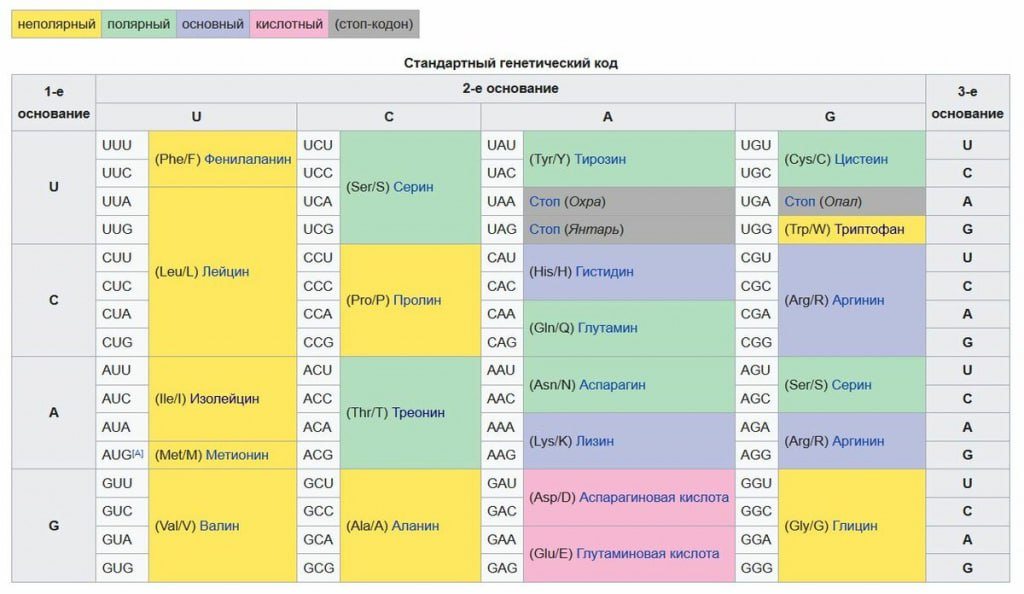1024x594 pixels.
Task: Select the pink кислотный legend swatch
Action: [x=288, y=24]
